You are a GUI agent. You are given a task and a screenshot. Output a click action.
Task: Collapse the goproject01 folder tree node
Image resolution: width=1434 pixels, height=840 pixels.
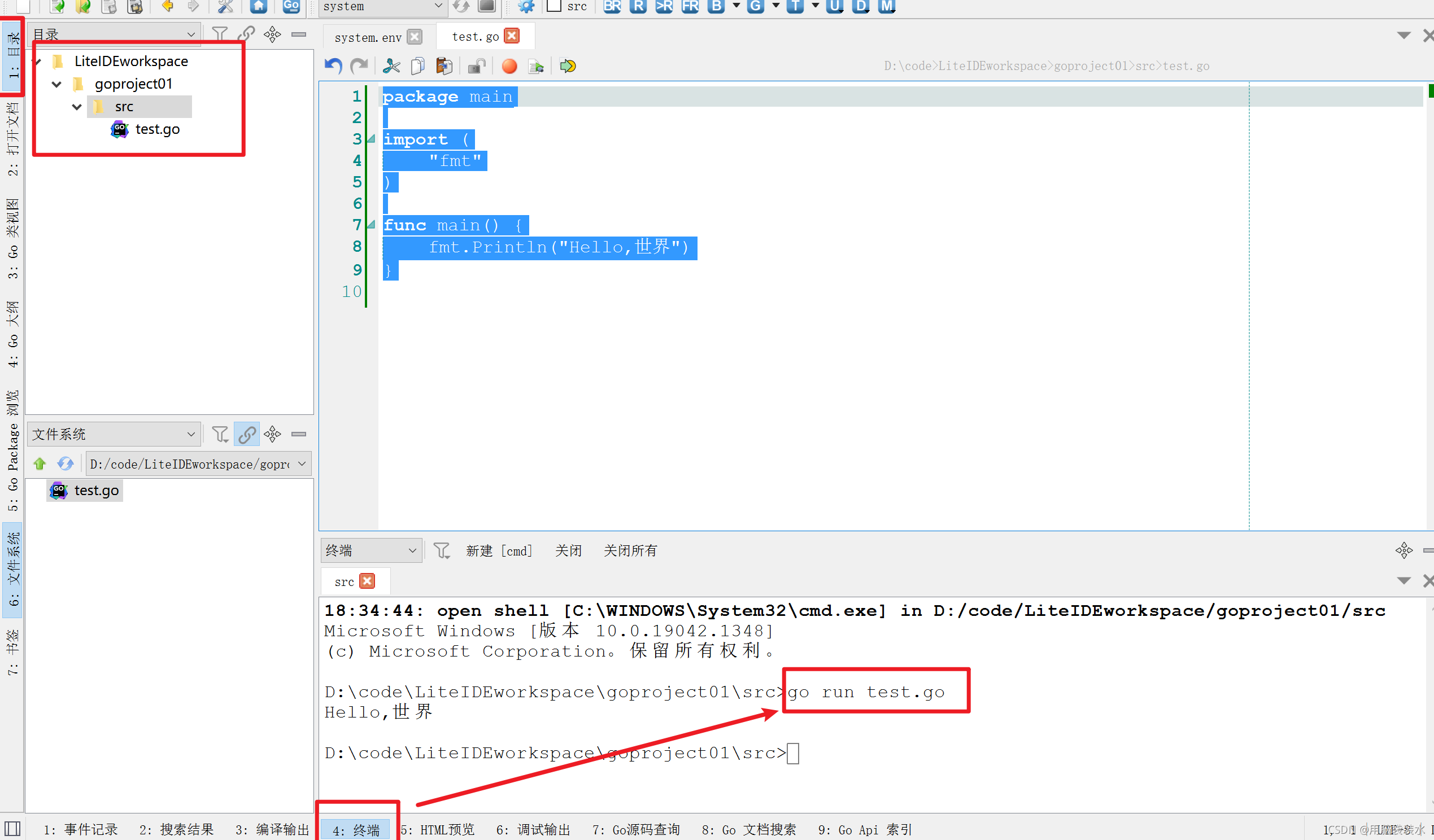coord(57,84)
